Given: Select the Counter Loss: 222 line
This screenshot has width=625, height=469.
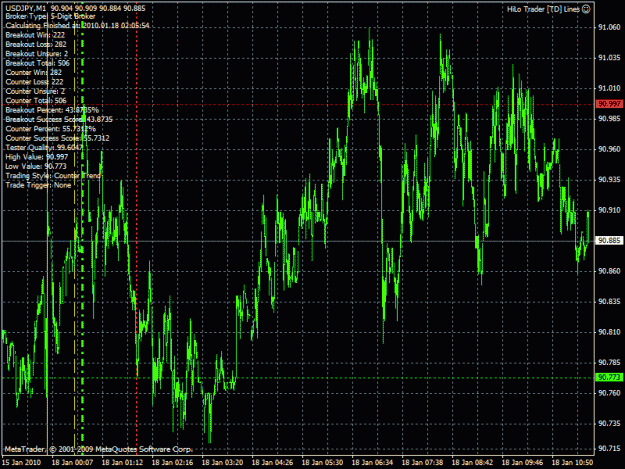Looking at the screenshot, I should 34,82.
